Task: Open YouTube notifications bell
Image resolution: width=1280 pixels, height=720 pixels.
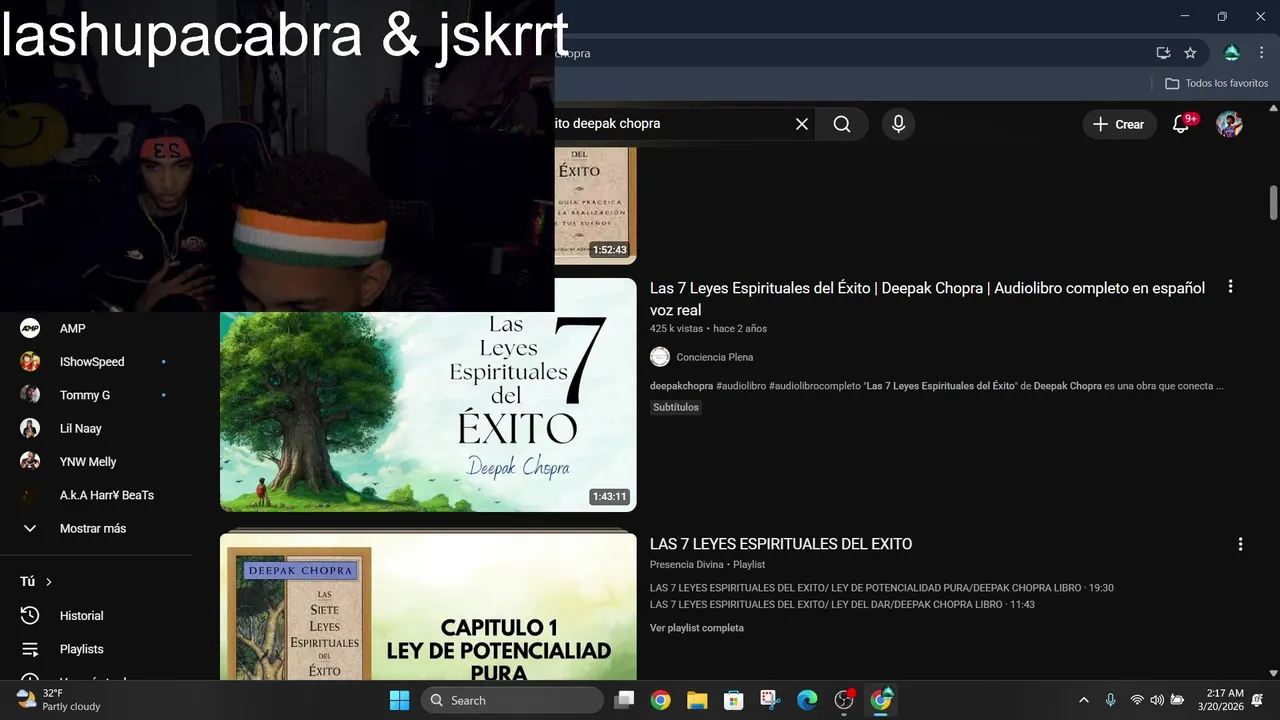Action: [x=1181, y=124]
